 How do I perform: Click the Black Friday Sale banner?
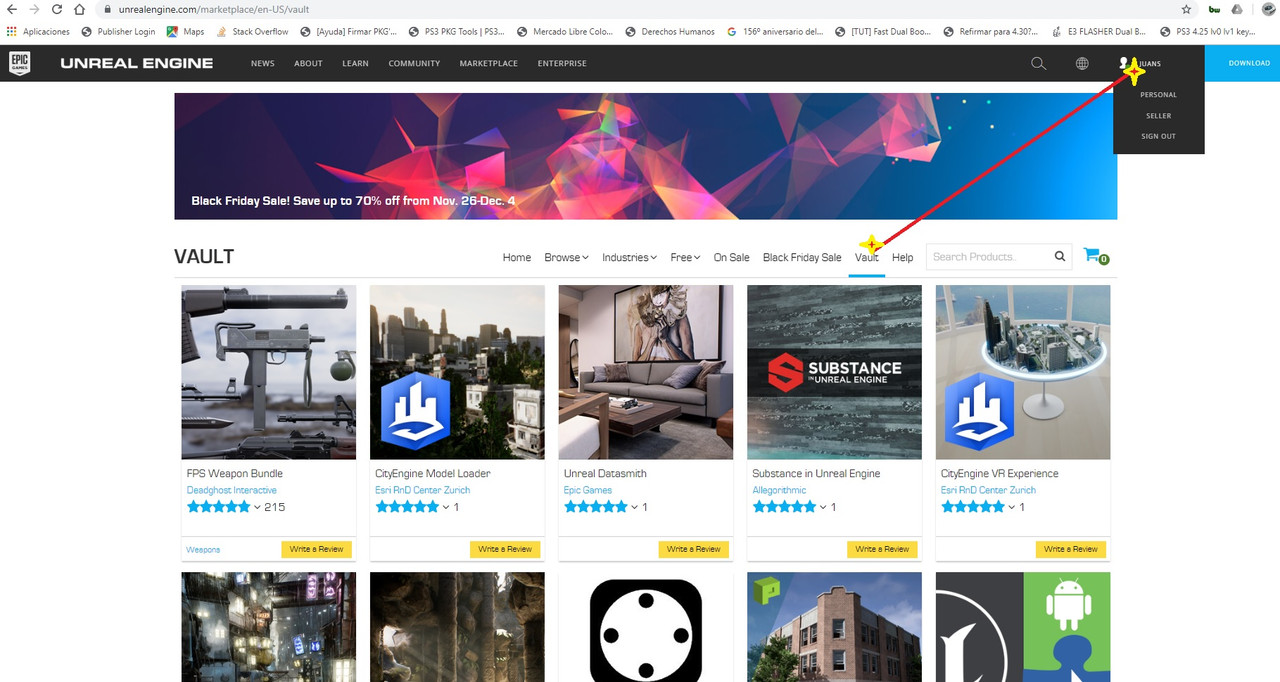coord(646,156)
